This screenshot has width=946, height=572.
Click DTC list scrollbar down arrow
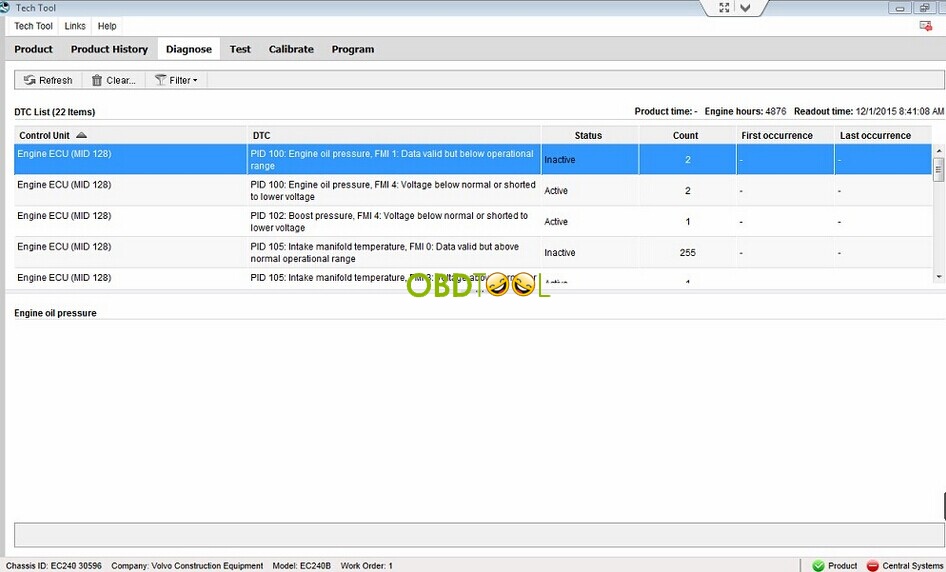tap(938, 276)
